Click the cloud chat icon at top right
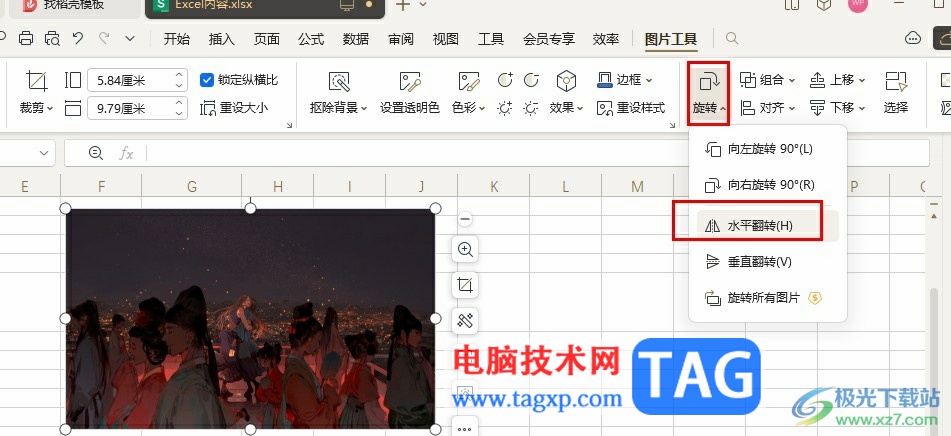 (x=913, y=38)
